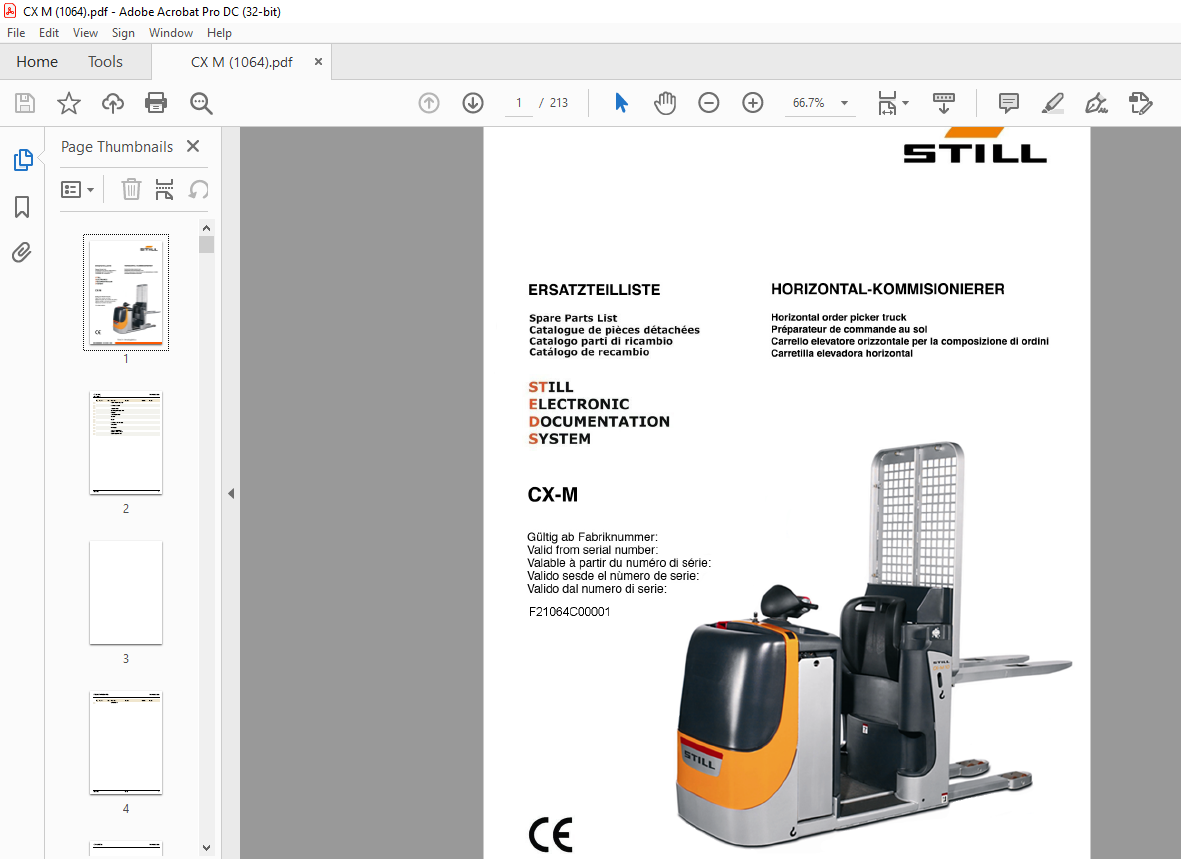Zoom out with minus icon
Image resolution: width=1181 pixels, height=859 pixels.
click(709, 102)
